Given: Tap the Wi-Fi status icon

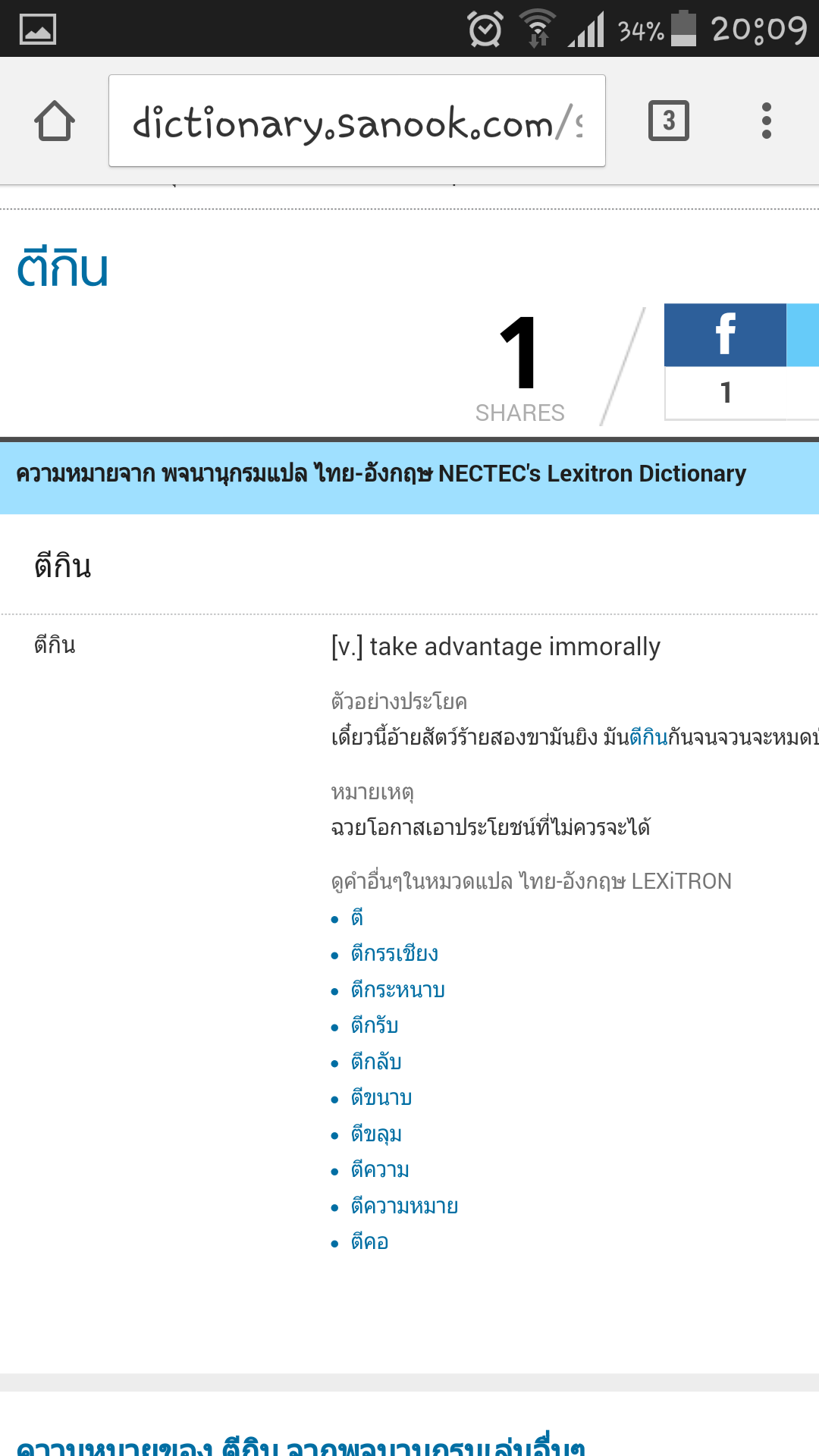Looking at the screenshot, I should pyautogui.click(x=538, y=29).
